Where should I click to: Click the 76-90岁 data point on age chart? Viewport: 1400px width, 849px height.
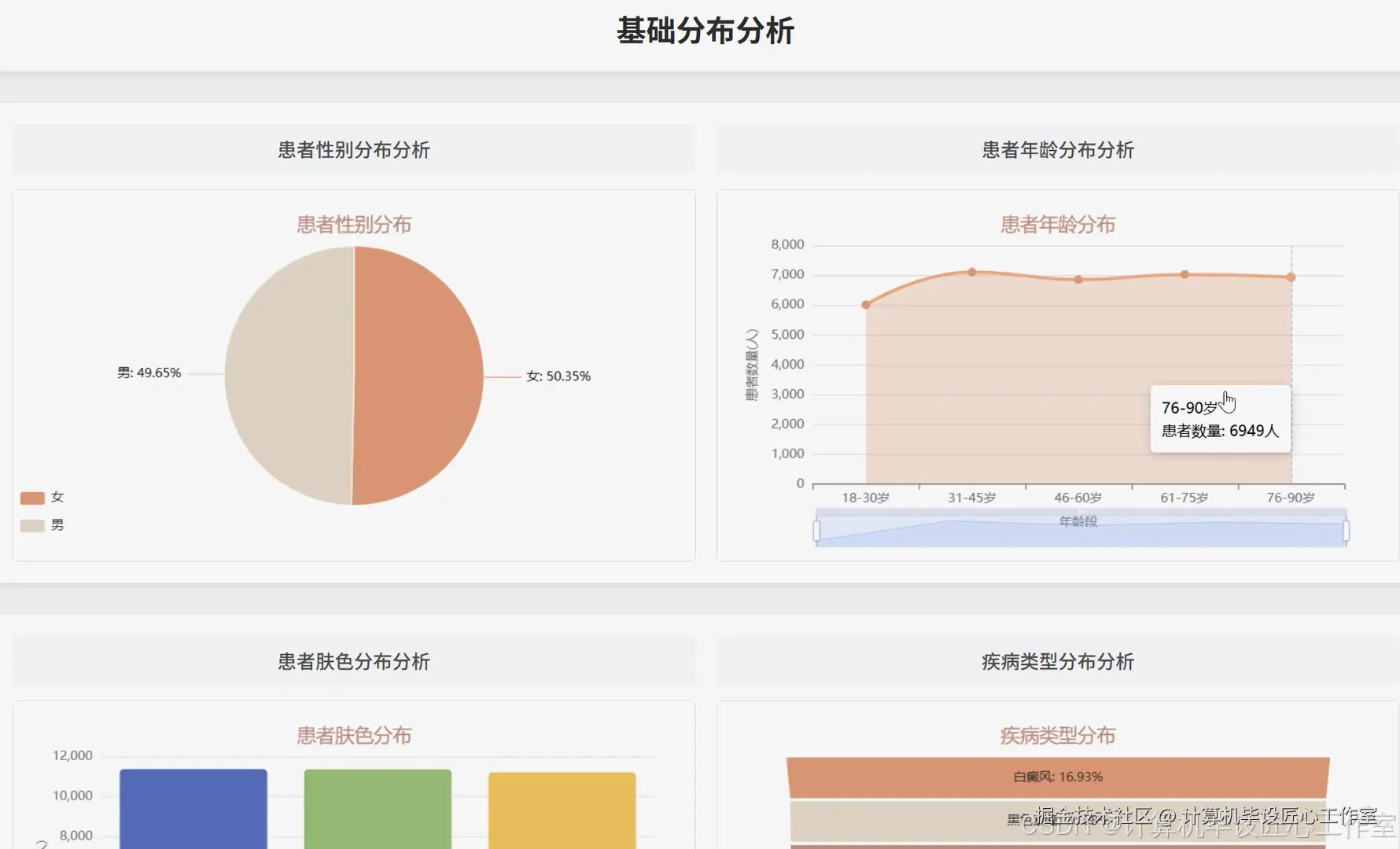click(1290, 276)
